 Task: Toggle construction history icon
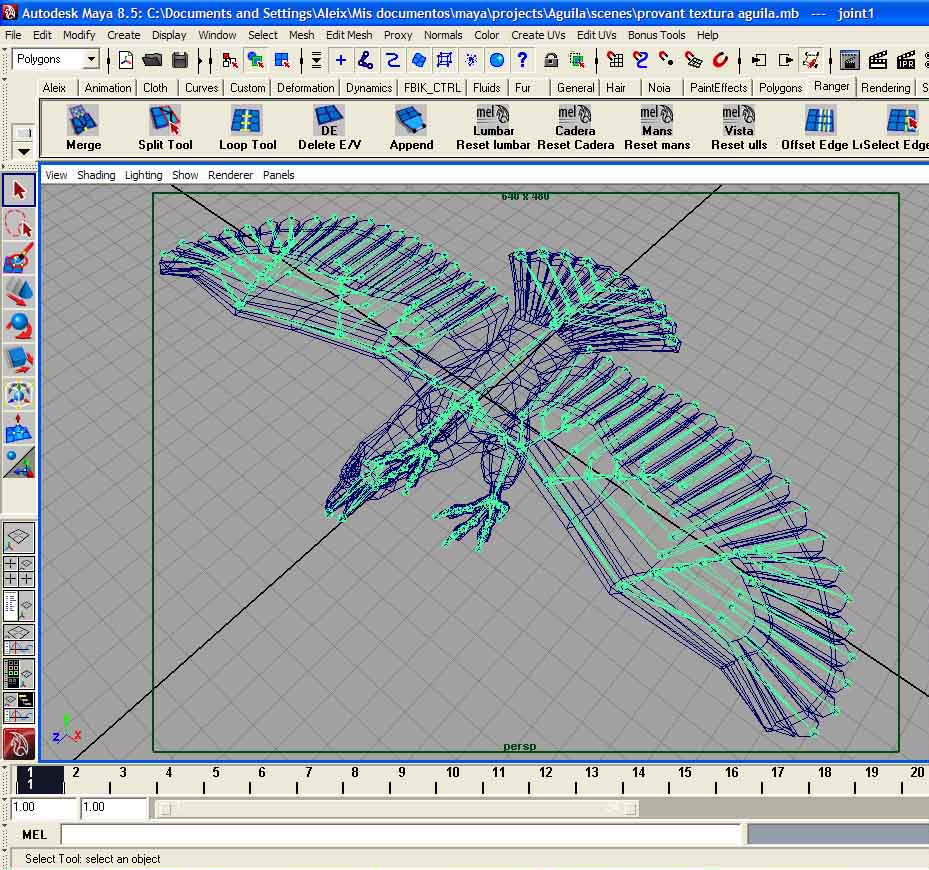point(811,60)
